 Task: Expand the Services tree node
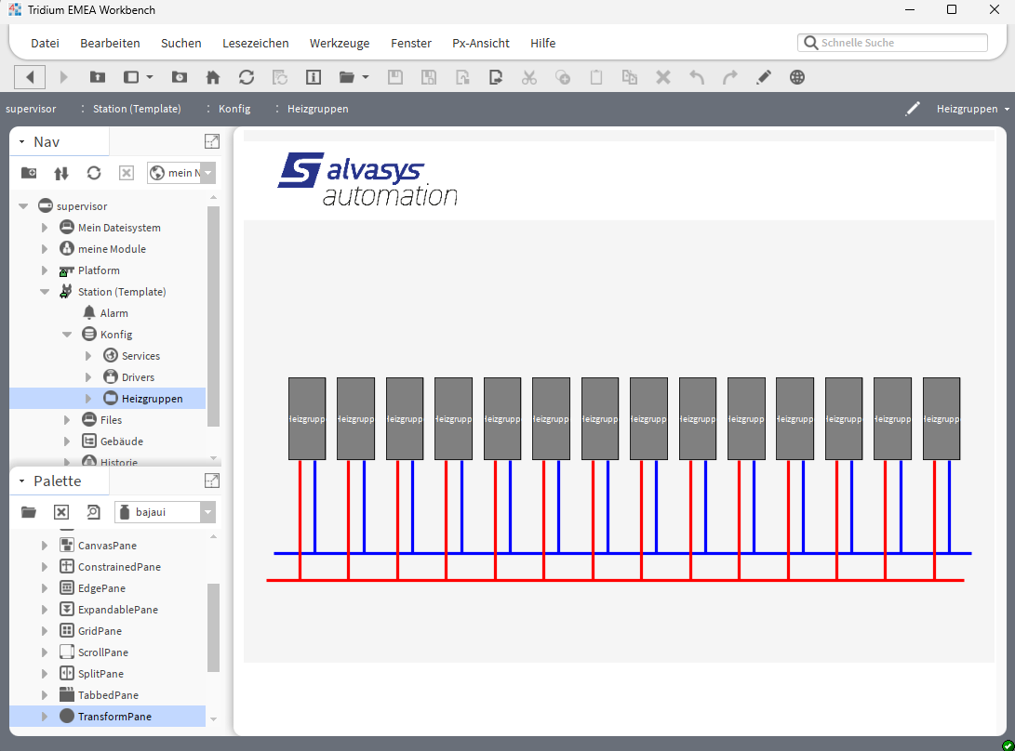tap(89, 355)
